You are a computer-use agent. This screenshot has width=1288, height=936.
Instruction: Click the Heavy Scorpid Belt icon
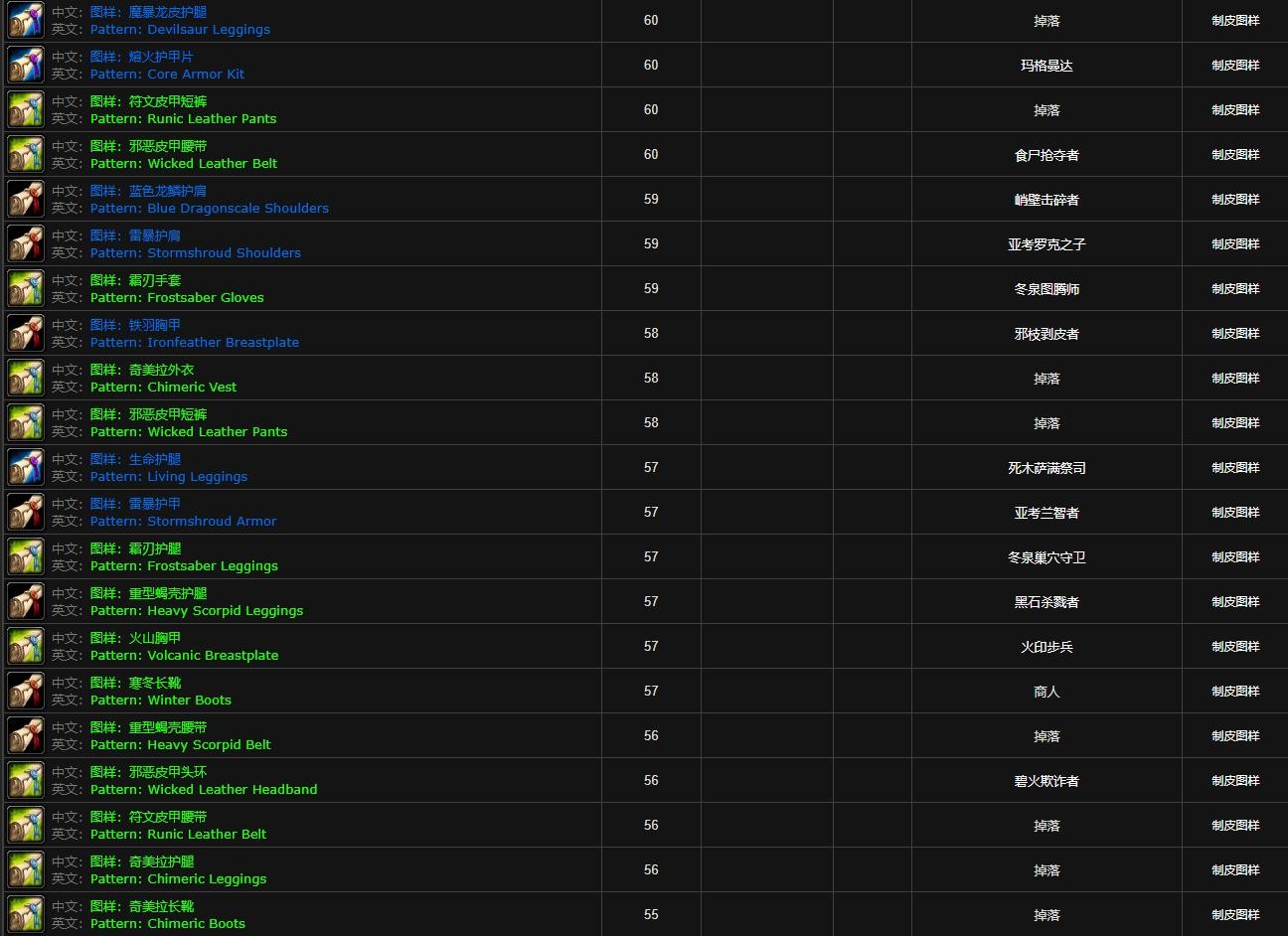tap(26, 736)
